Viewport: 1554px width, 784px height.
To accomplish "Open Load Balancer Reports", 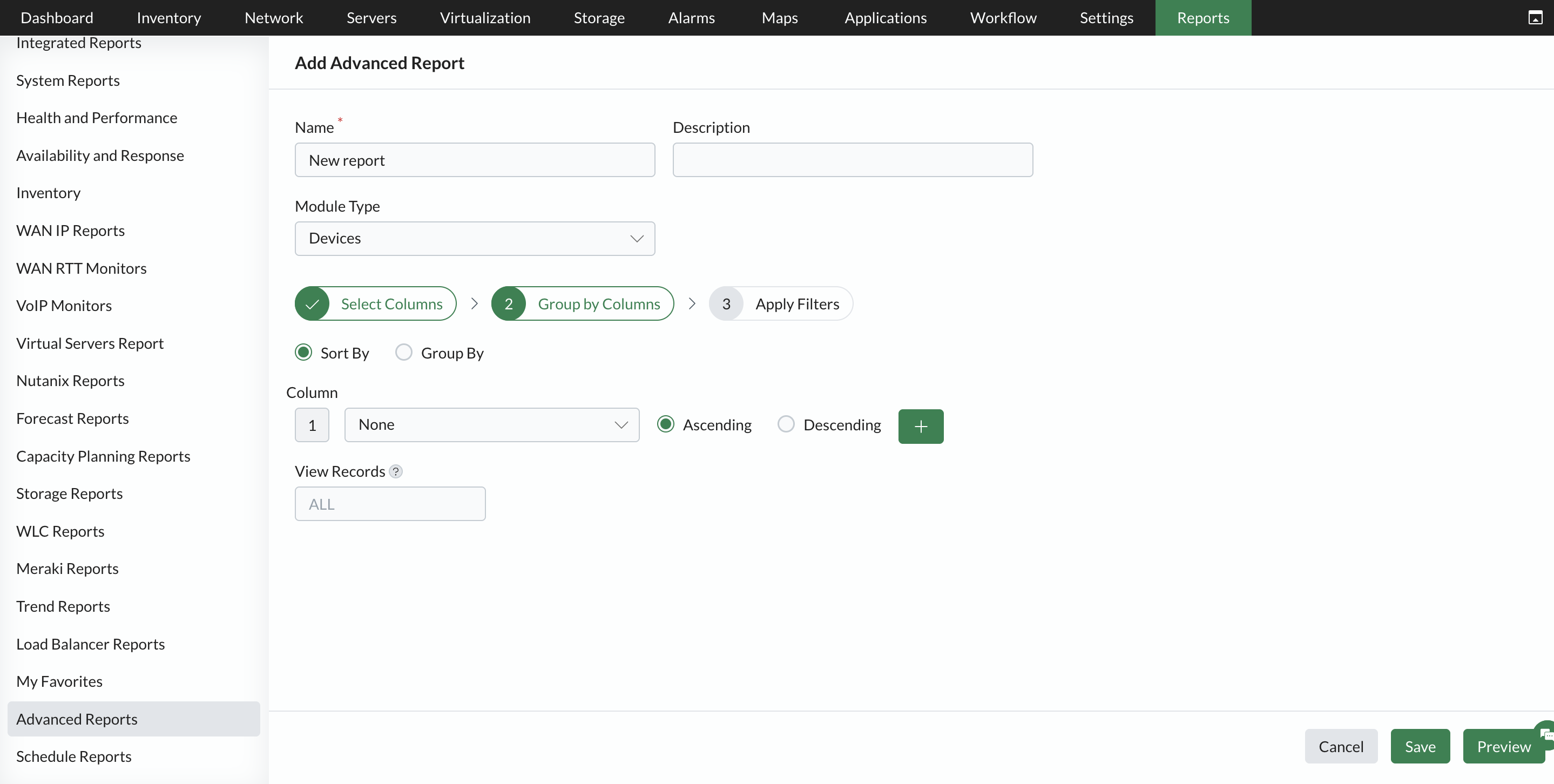I will coord(90,644).
